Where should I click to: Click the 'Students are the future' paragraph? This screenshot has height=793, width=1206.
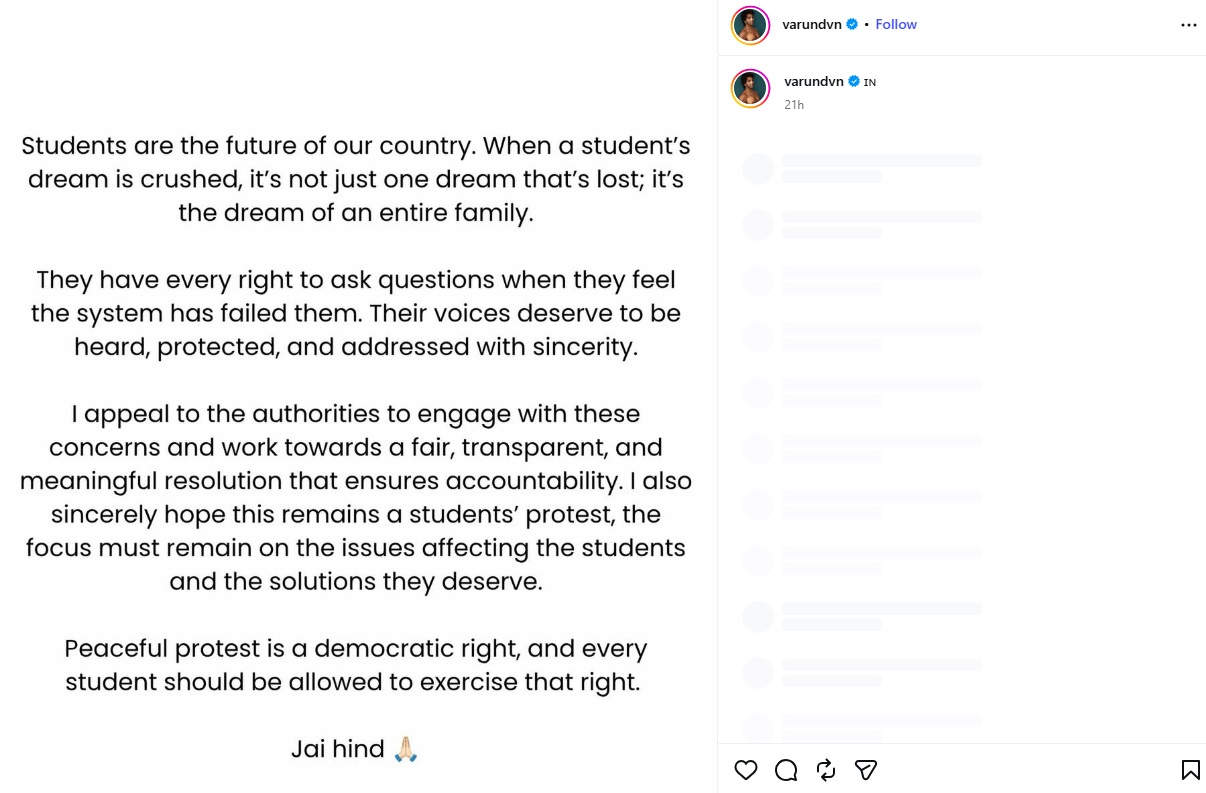pos(356,179)
